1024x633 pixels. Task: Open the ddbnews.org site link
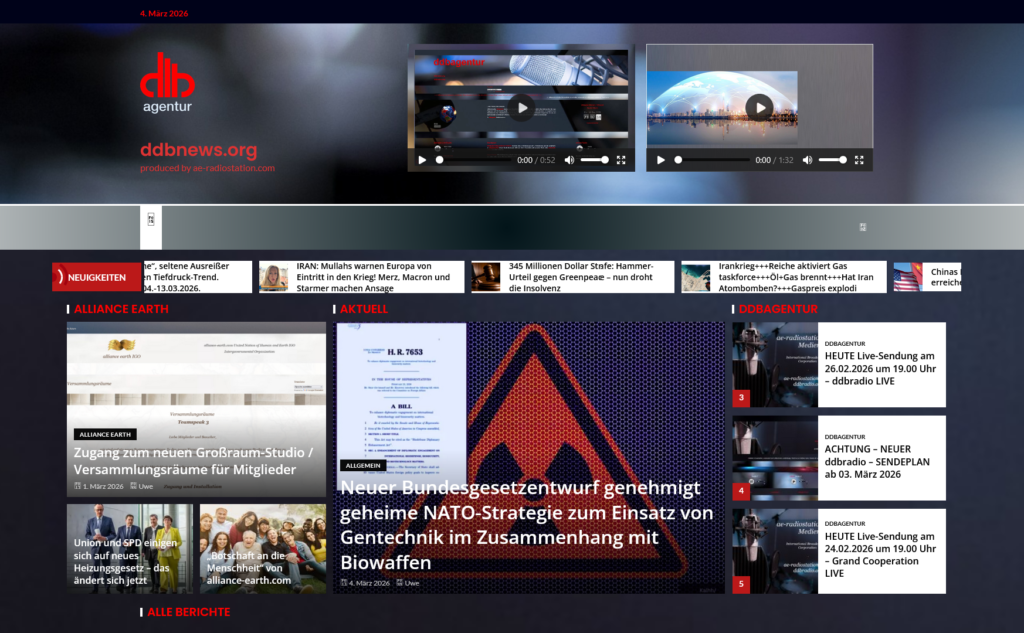pos(198,150)
